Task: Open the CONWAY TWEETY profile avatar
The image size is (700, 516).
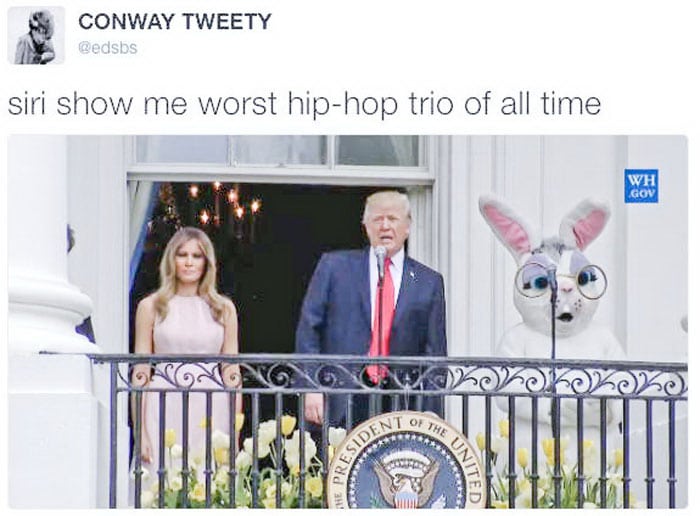Action: (36, 36)
